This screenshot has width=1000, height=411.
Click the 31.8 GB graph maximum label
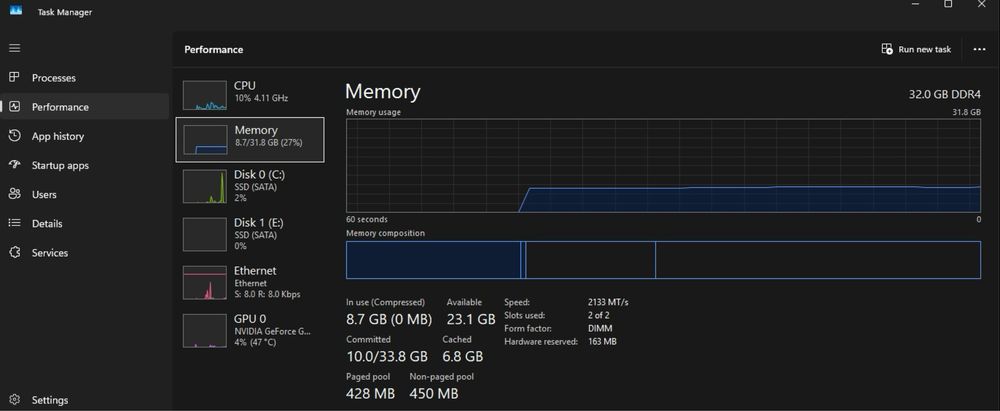point(966,112)
